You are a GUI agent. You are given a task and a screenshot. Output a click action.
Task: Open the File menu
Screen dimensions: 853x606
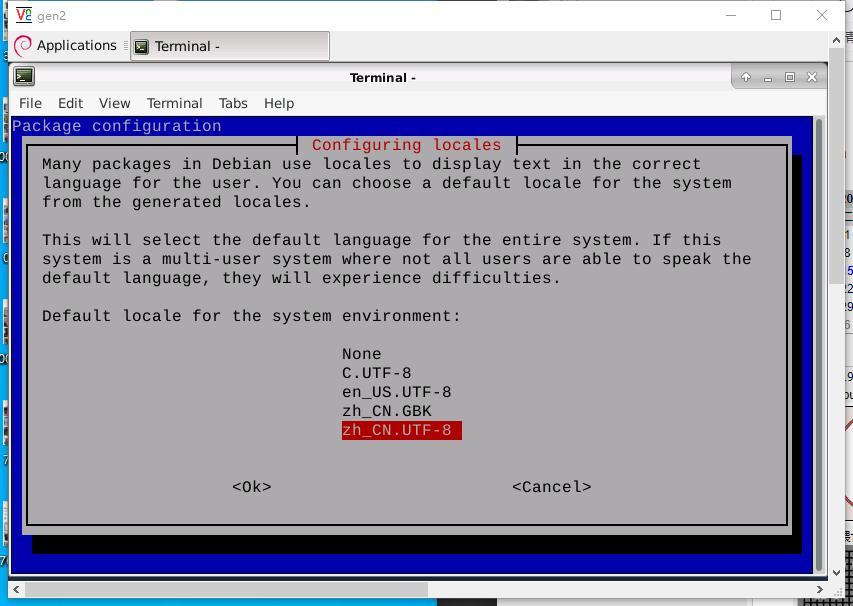(x=30, y=103)
